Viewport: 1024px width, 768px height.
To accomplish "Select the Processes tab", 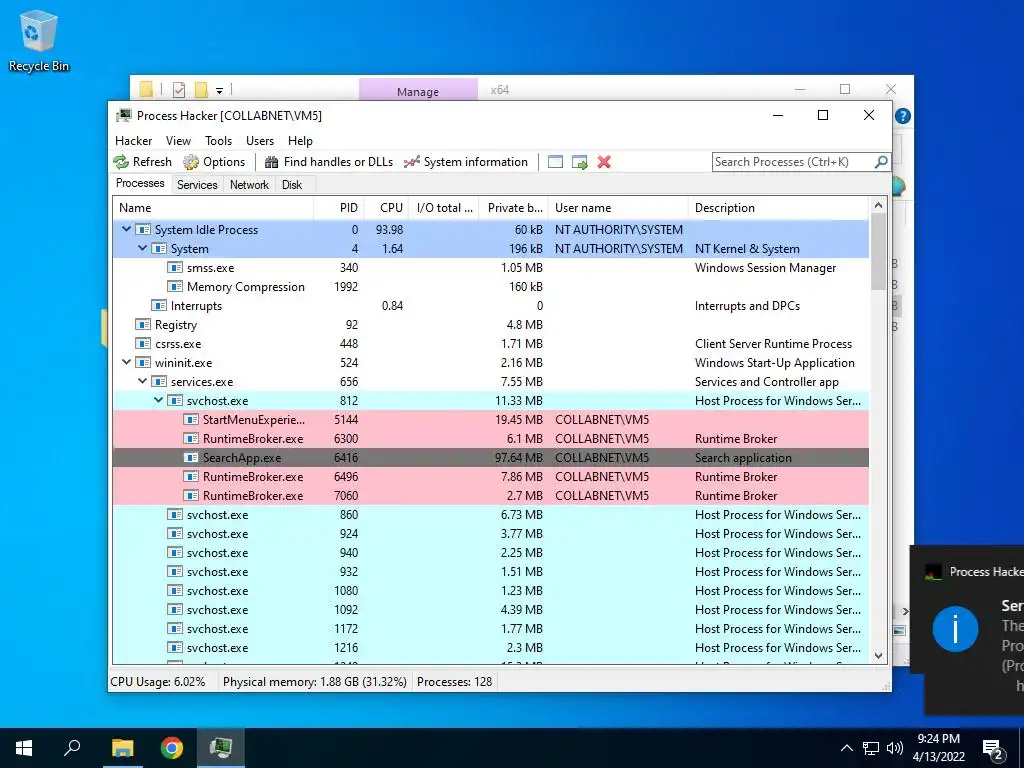I will coord(140,183).
